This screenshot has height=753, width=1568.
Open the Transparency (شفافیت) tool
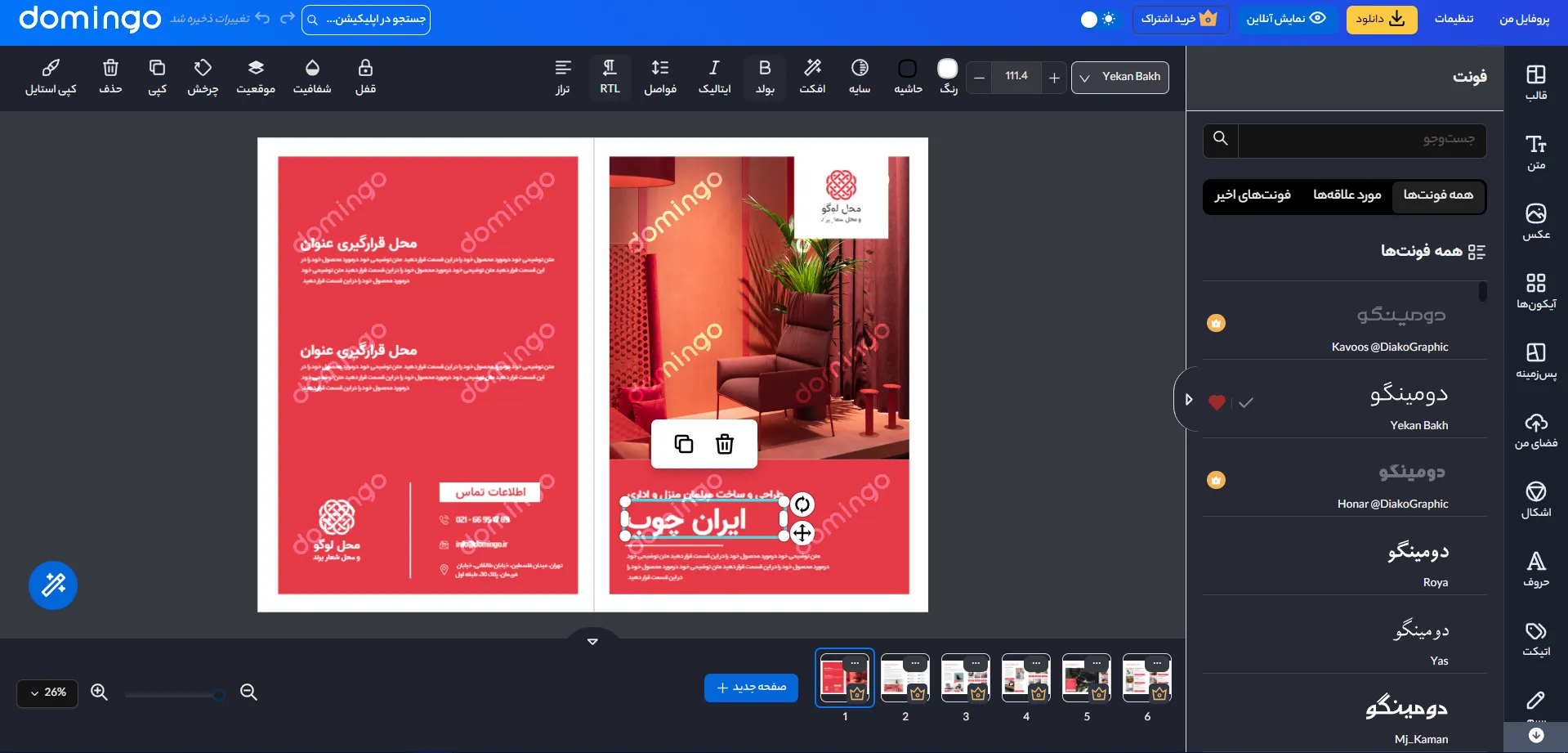312,77
